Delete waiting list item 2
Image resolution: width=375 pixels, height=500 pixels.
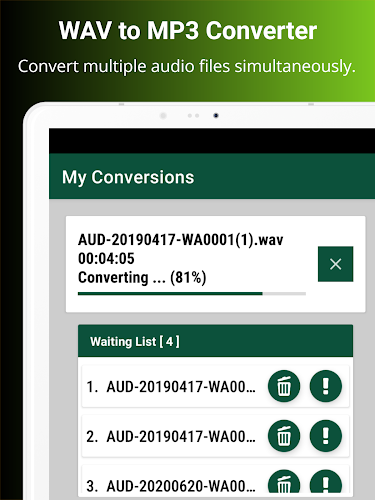284,436
